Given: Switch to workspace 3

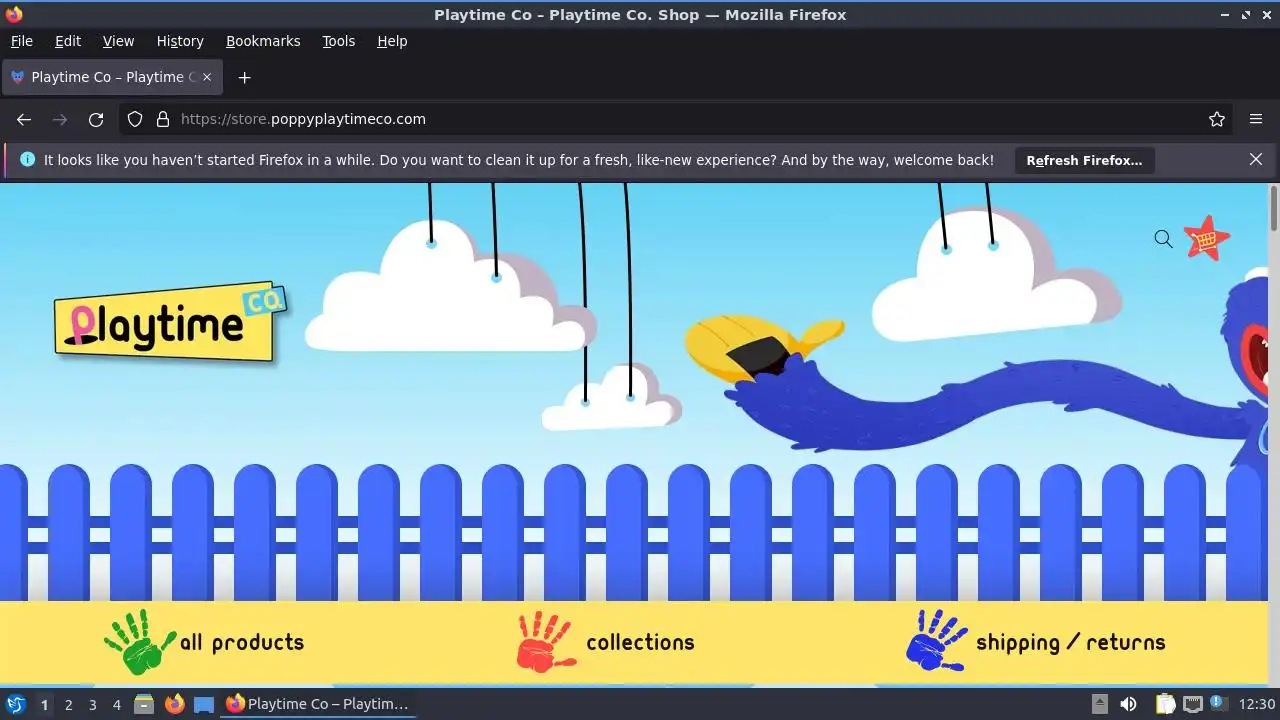Looking at the screenshot, I should coord(92,704).
